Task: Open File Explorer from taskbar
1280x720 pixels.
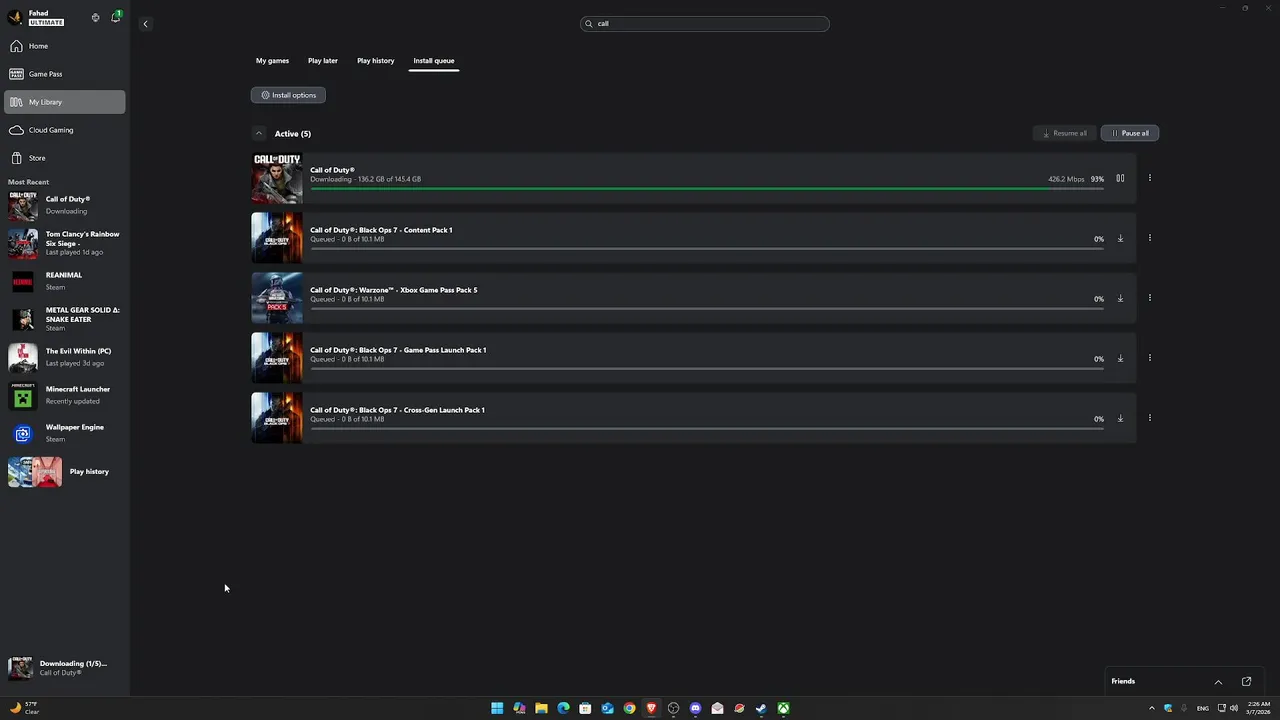Action: pyautogui.click(x=541, y=708)
